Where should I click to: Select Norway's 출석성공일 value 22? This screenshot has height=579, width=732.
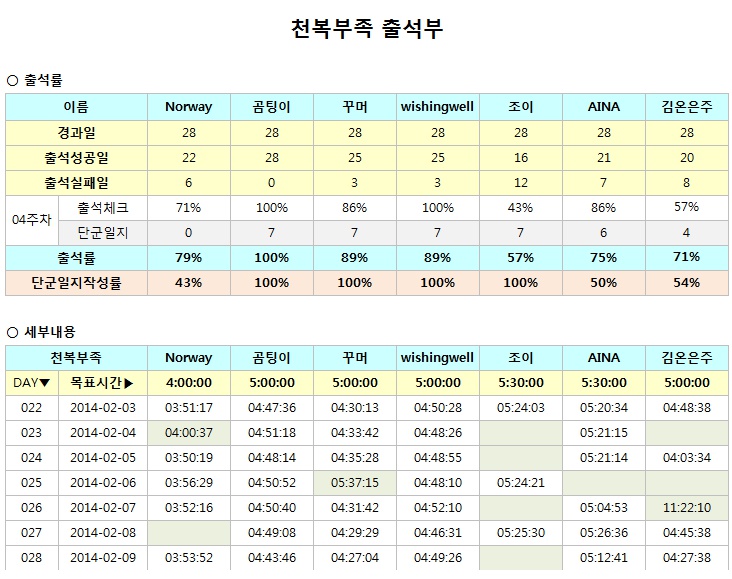(x=189, y=158)
